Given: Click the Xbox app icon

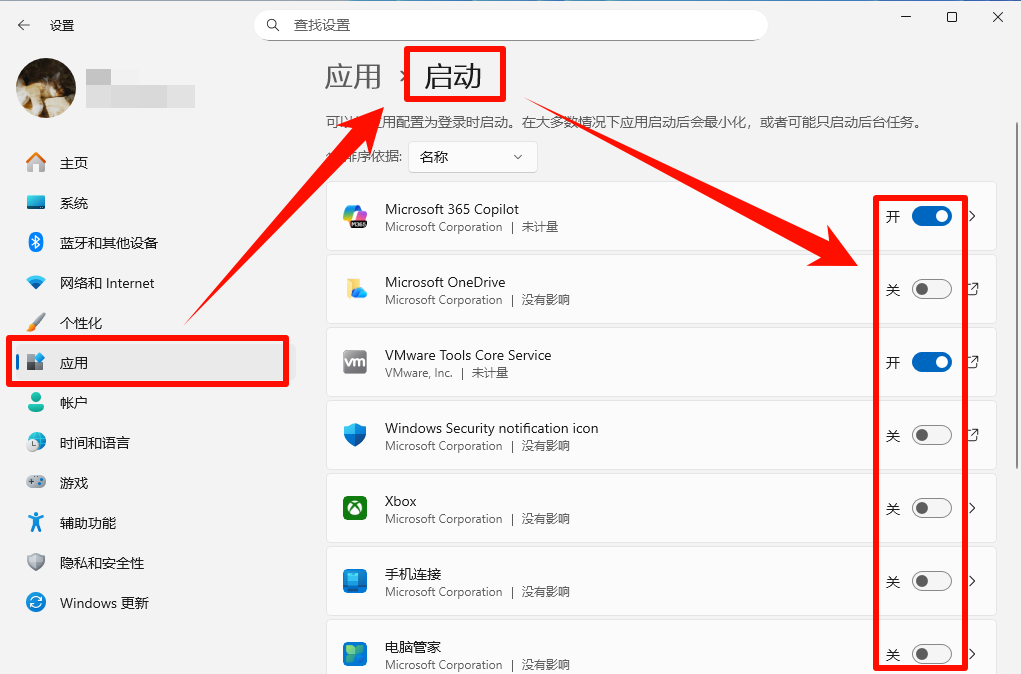Looking at the screenshot, I should (x=355, y=508).
